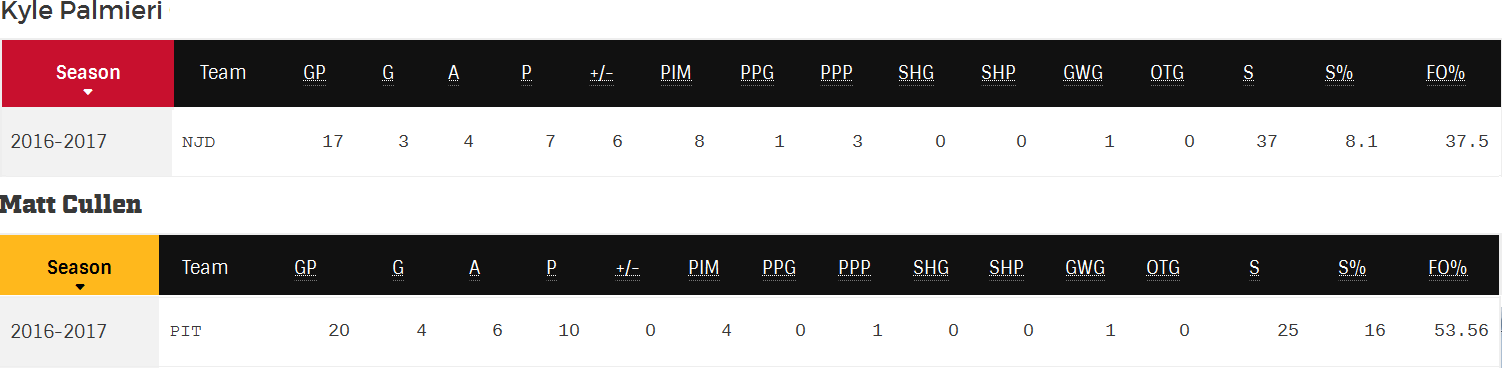
Task: Click the PPG header in Palmieri table
Action: click(x=757, y=73)
